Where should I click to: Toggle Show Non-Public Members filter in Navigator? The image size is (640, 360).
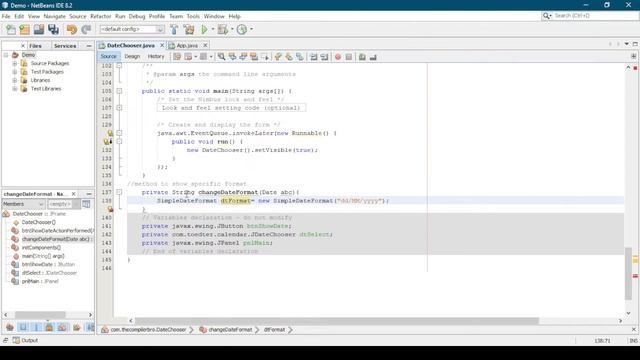(x=49, y=327)
